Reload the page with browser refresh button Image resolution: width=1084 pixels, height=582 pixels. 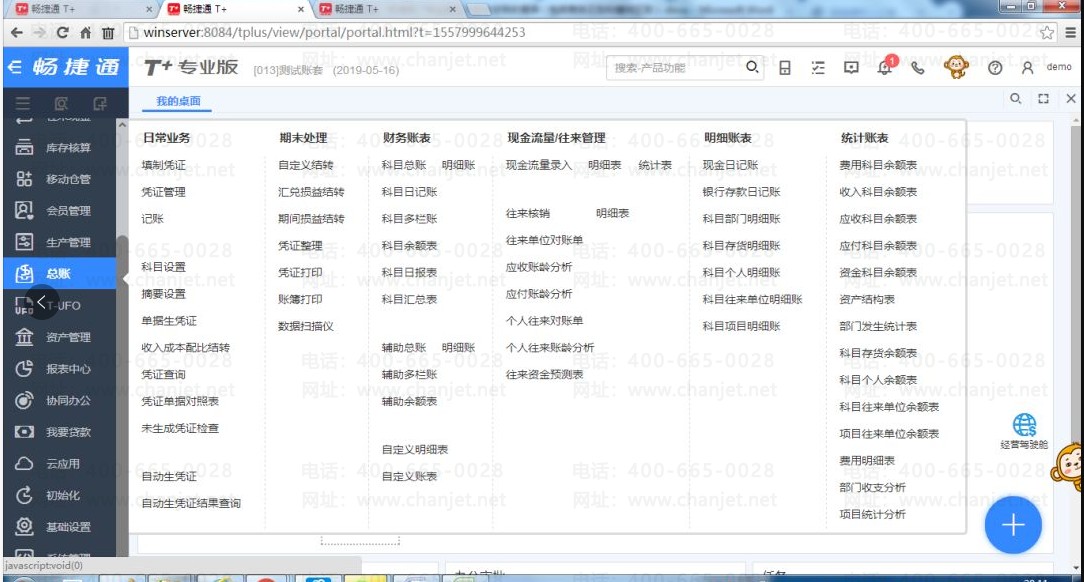62,32
